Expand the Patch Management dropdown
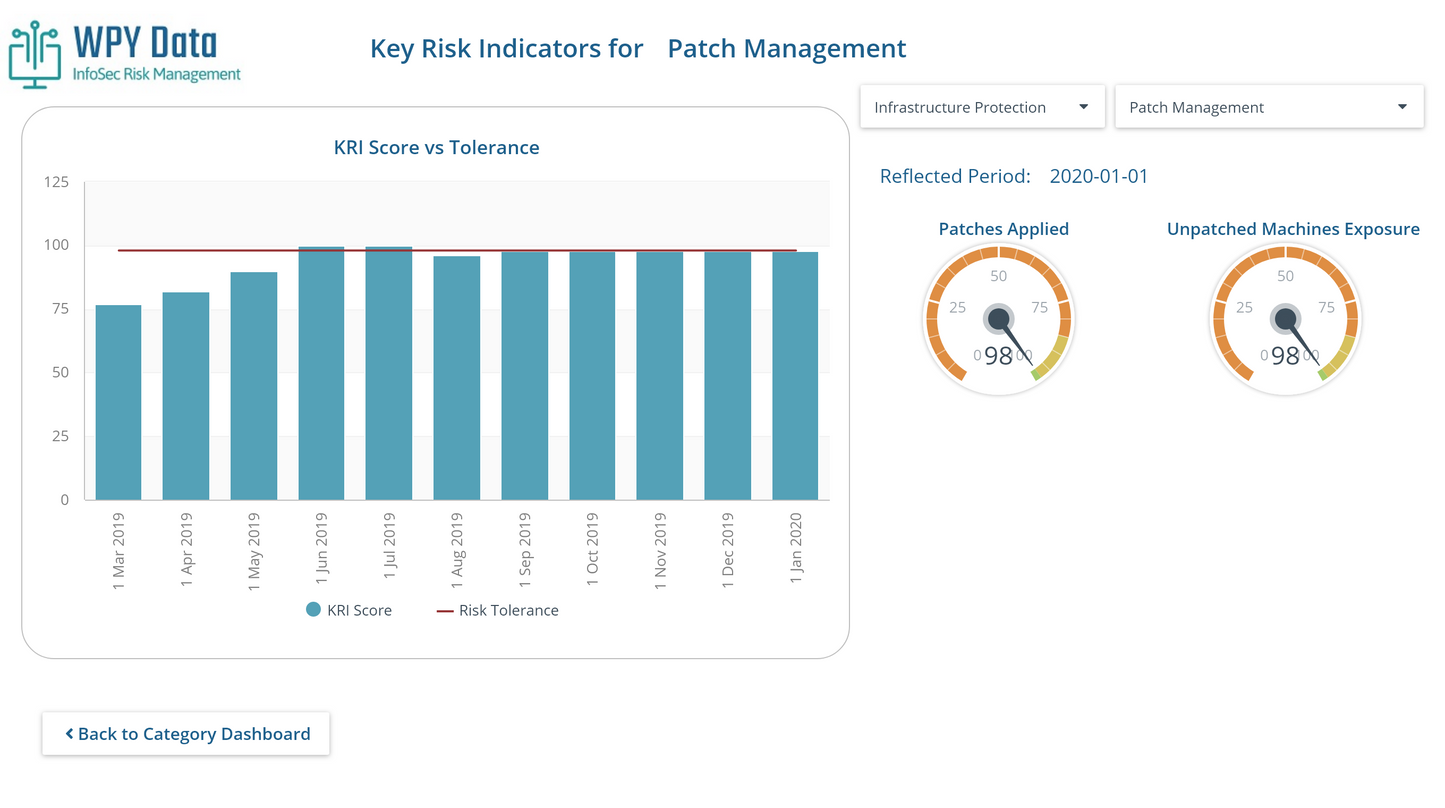This screenshot has width=1445, height=808. point(1268,107)
